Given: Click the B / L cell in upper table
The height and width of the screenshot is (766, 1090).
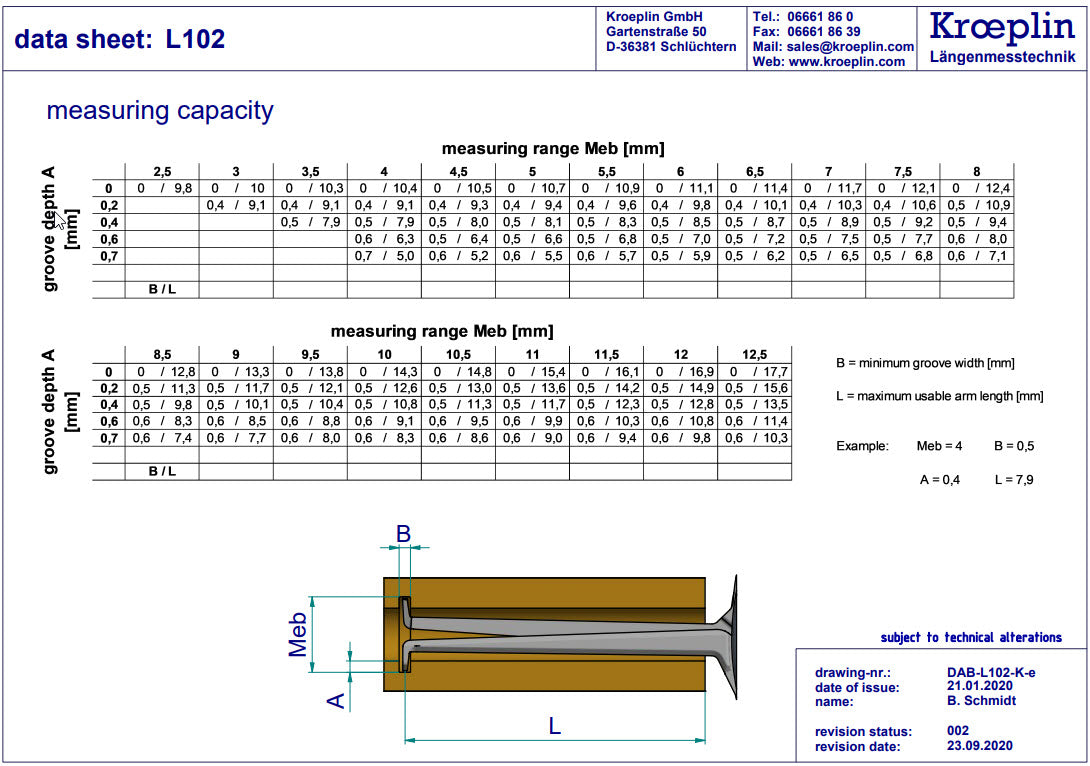Looking at the screenshot, I should [x=161, y=290].
